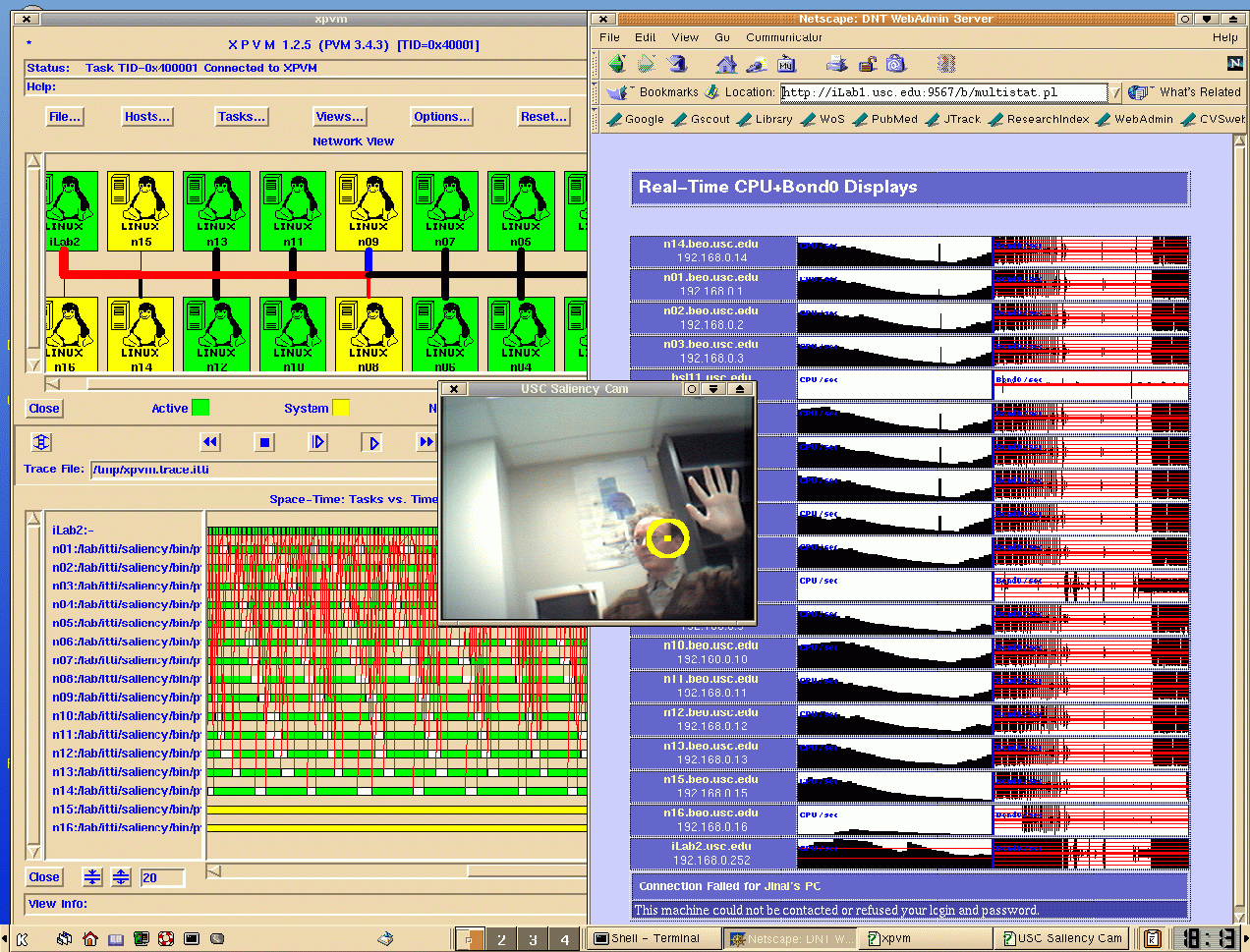The height and width of the screenshot is (952, 1250).
Task: Open the Views... menu in XPVM
Action: [x=339, y=116]
